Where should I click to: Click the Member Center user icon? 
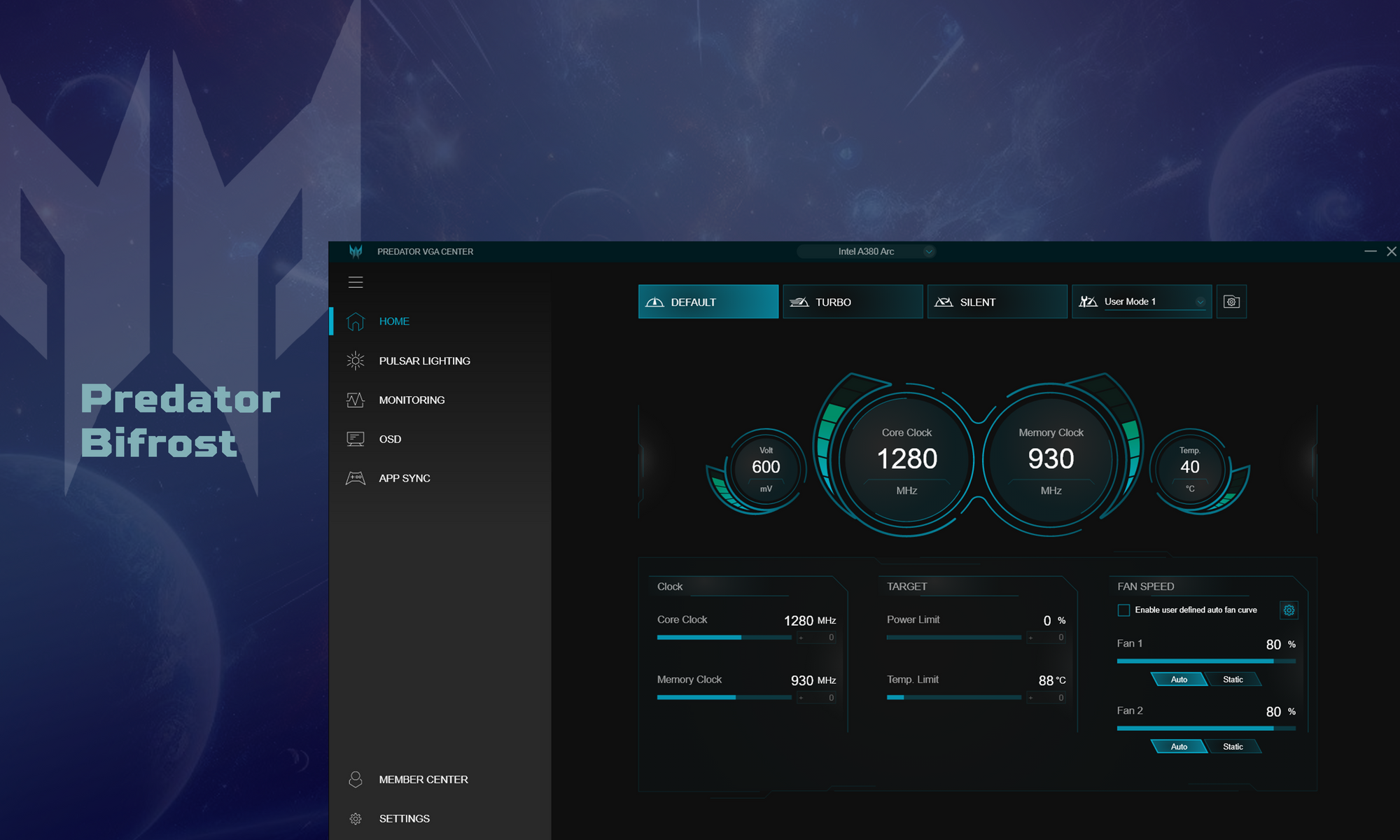pos(356,779)
